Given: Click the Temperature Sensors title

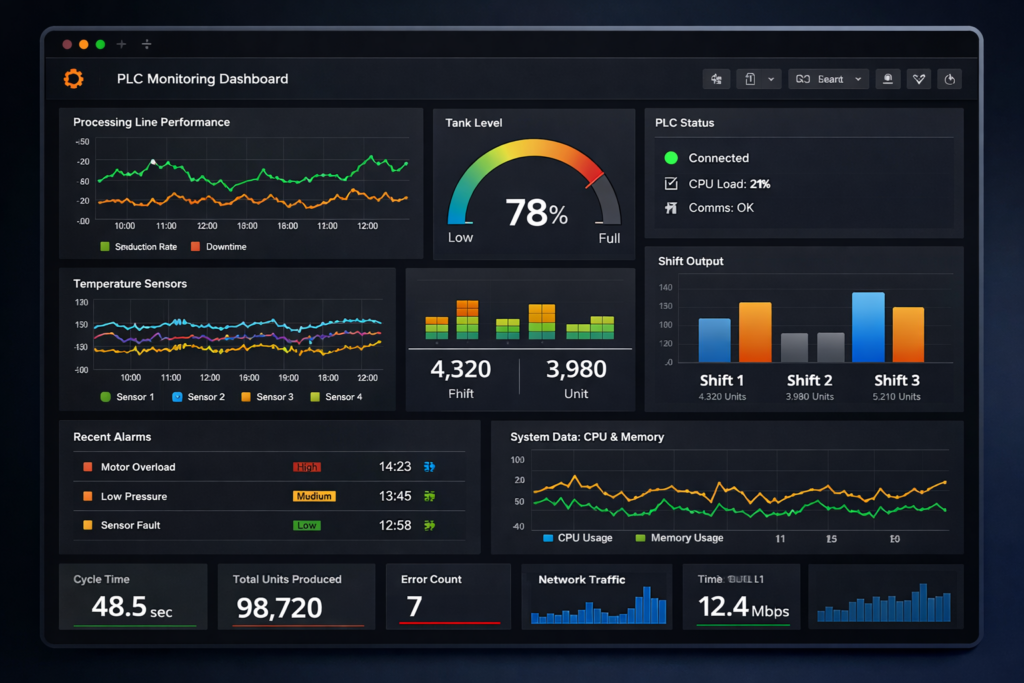Looking at the screenshot, I should pos(130,283).
